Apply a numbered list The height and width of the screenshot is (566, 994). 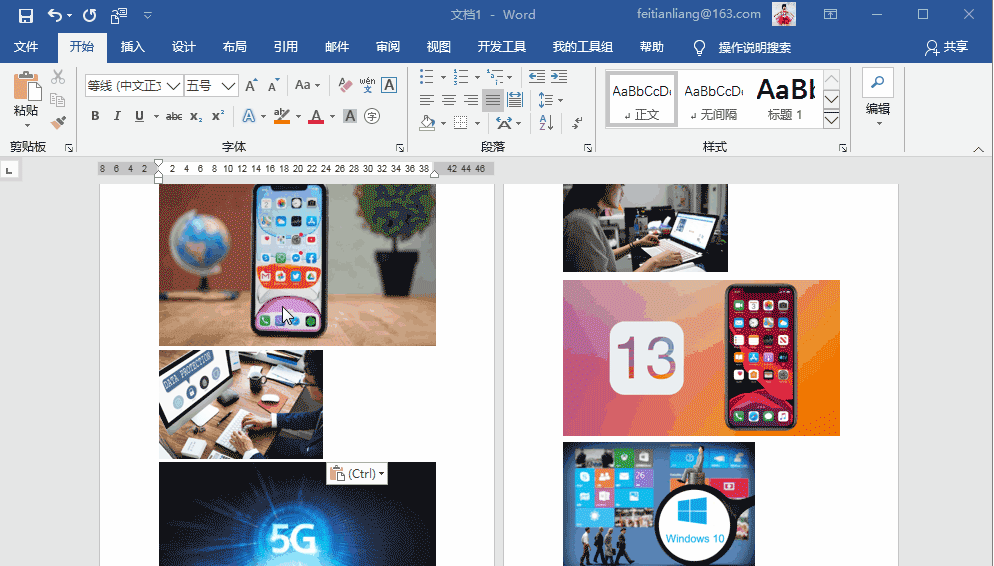point(461,77)
